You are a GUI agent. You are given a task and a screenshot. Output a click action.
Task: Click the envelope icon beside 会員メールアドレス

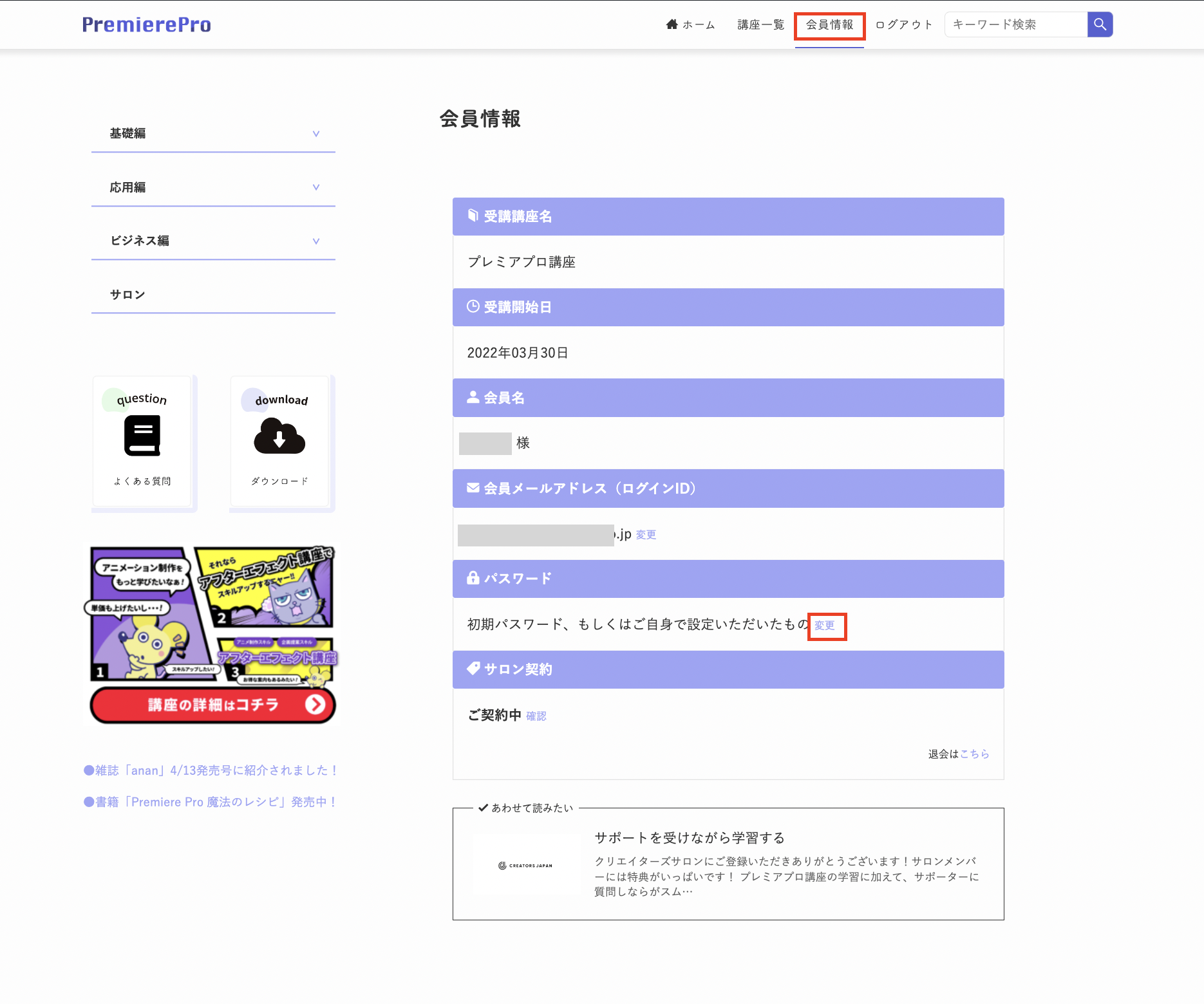(472, 488)
